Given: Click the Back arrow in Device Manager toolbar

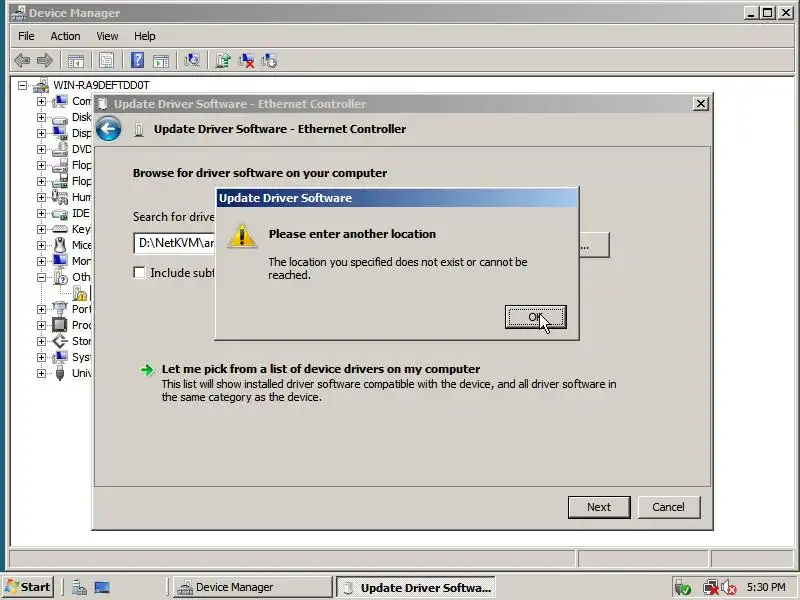Looking at the screenshot, I should pyautogui.click(x=22, y=61).
